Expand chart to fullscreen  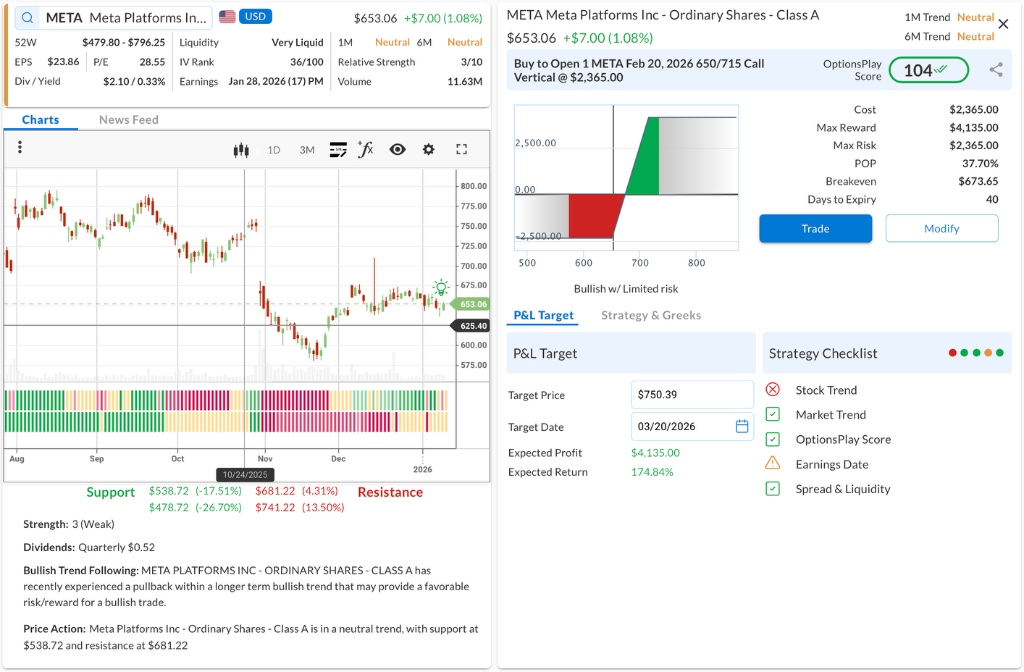click(x=462, y=150)
